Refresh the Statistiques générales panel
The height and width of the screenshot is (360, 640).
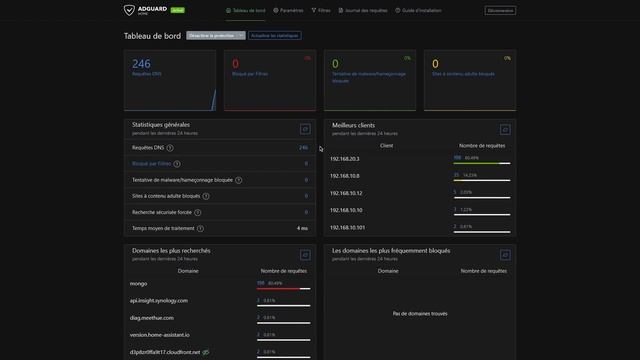[305, 129]
